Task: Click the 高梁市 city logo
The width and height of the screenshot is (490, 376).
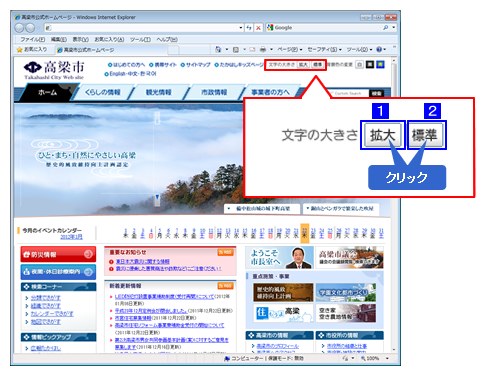Action: pos(54,70)
